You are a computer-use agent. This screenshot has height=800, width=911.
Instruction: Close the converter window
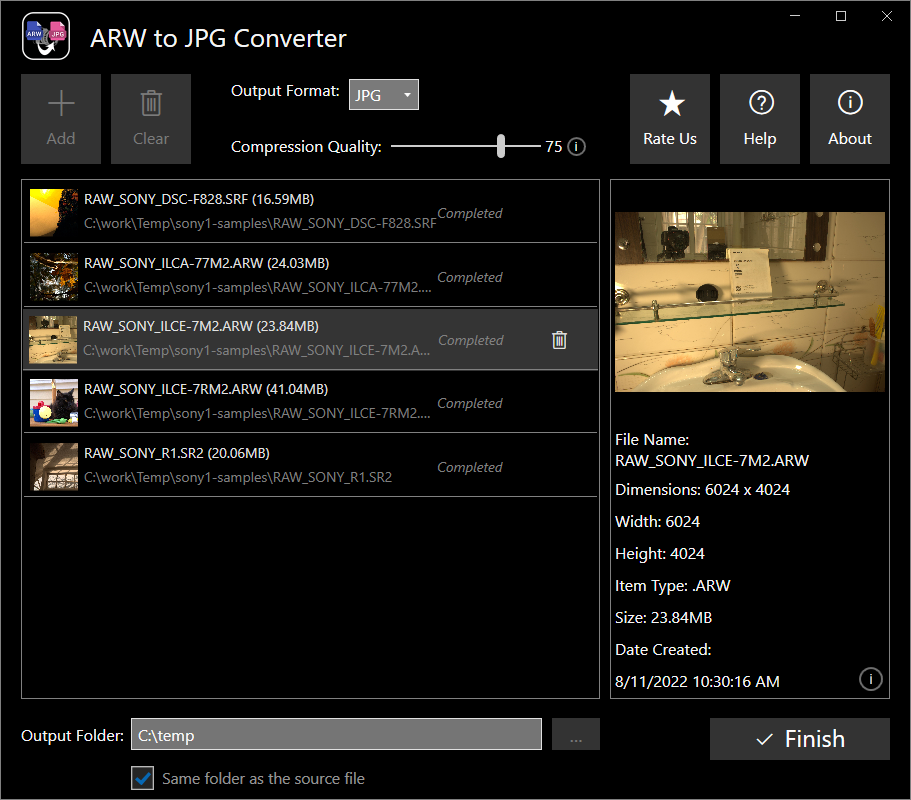coord(887,16)
